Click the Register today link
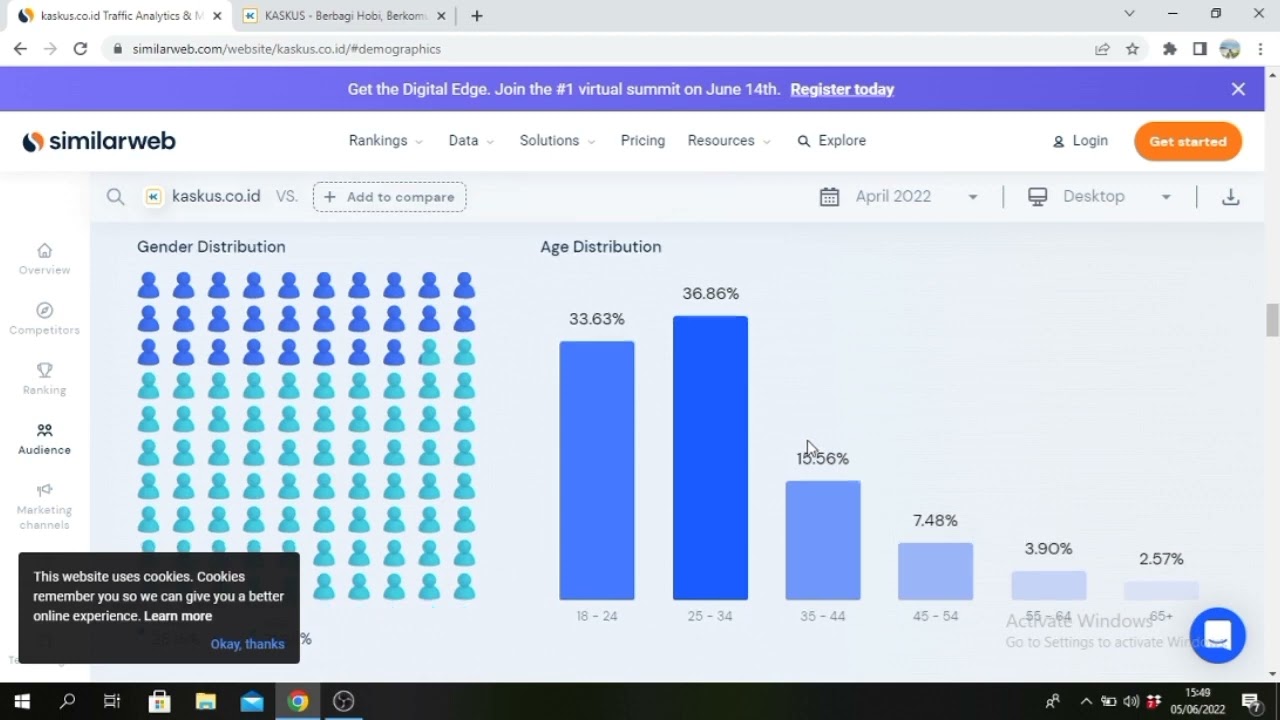 [x=842, y=89]
